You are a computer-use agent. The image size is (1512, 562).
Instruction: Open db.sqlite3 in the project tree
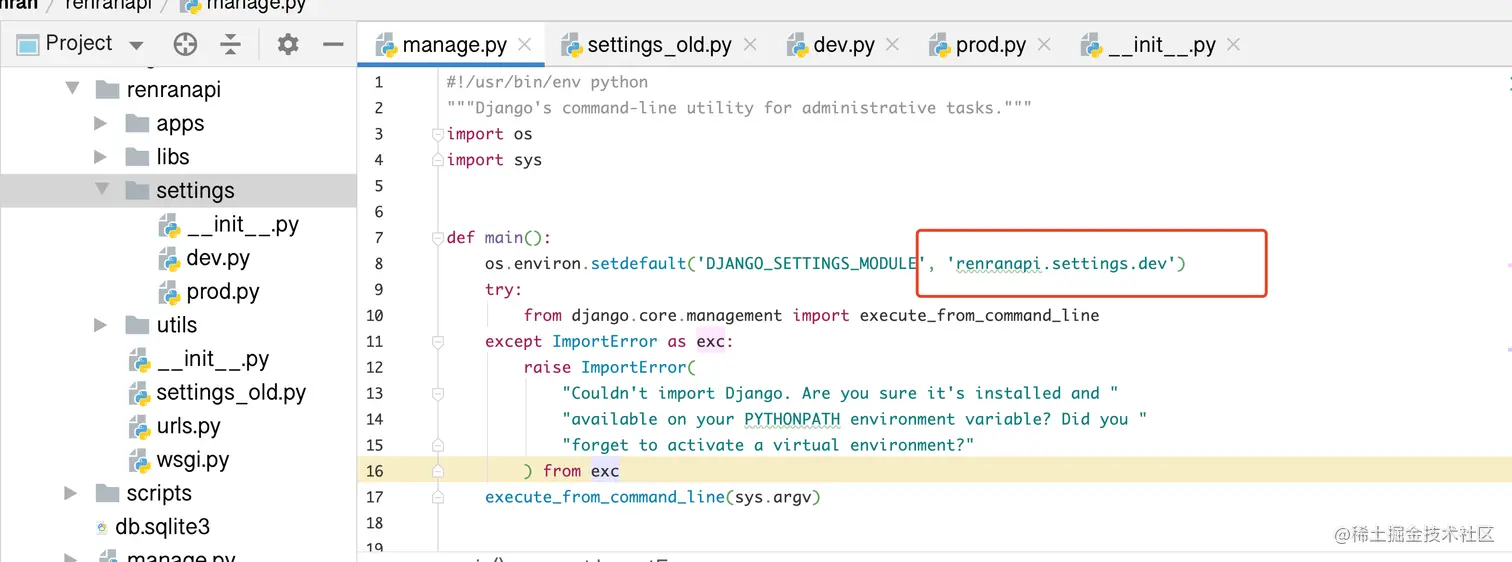point(153,527)
